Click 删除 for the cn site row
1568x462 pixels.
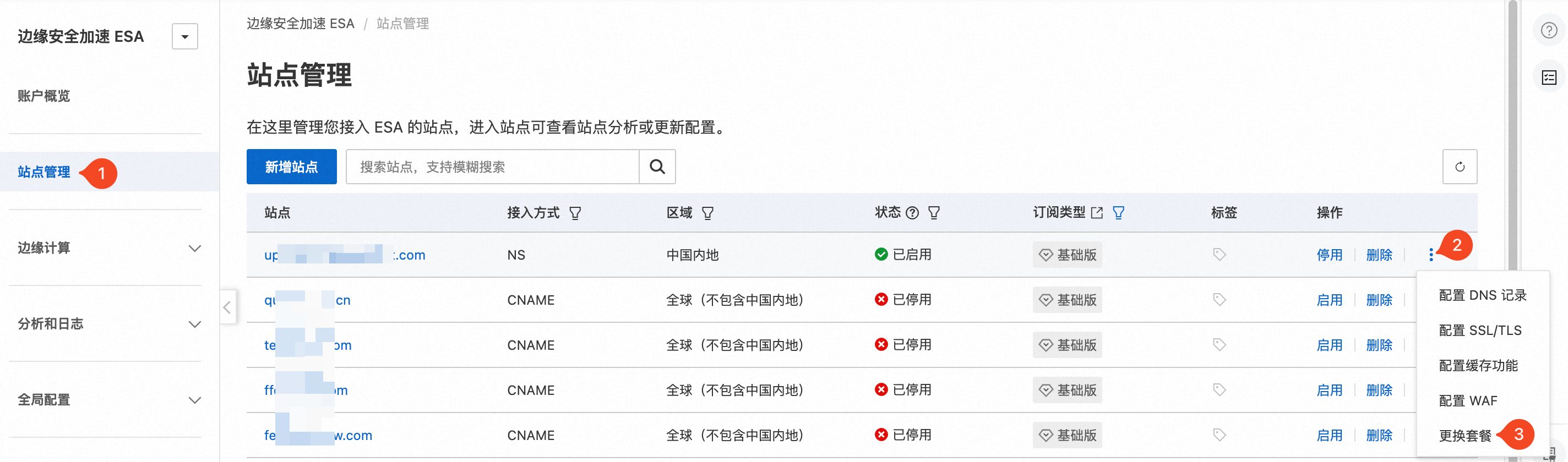(x=1379, y=300)
